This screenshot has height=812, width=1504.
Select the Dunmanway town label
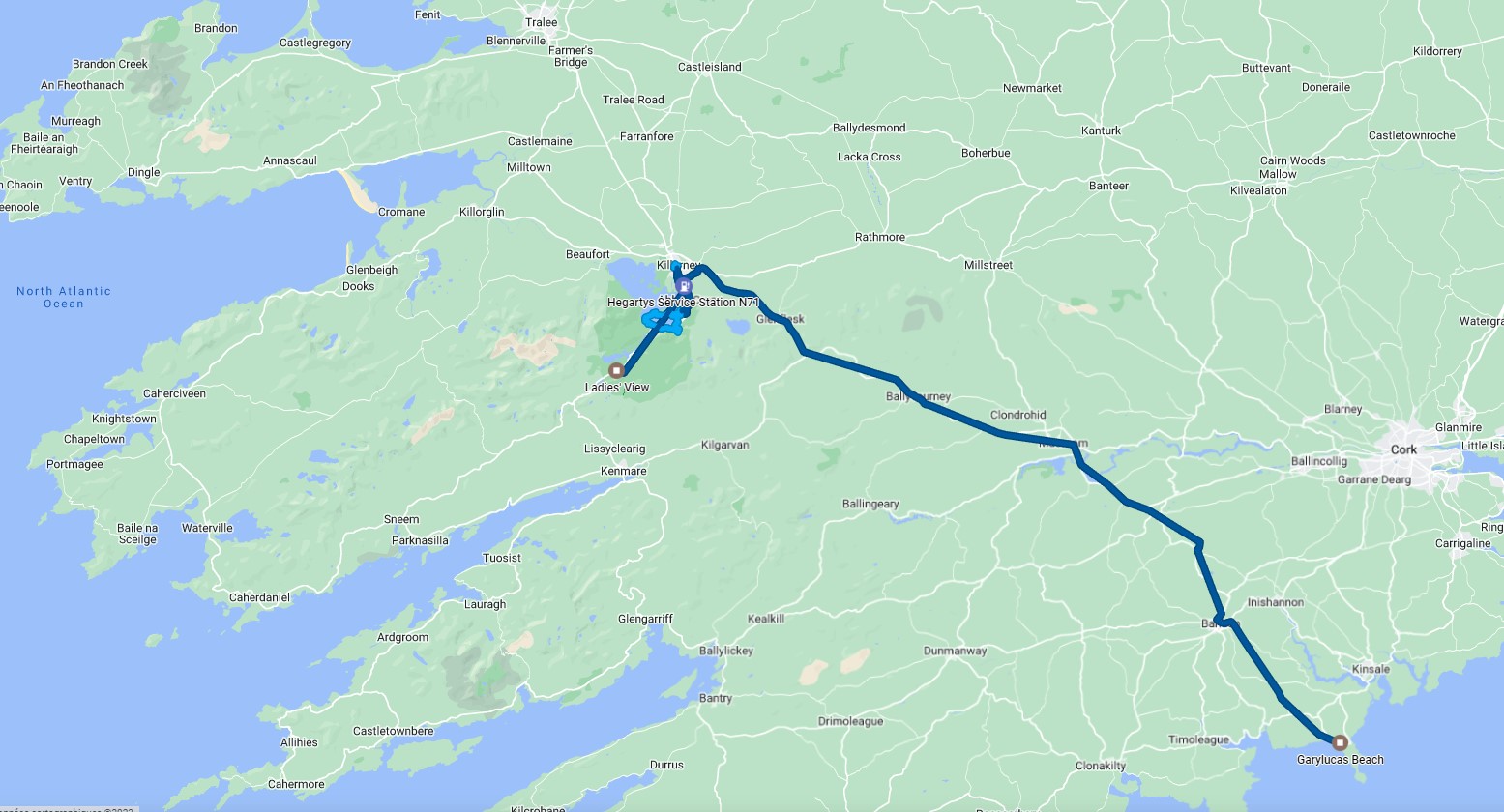pos(955,651)
